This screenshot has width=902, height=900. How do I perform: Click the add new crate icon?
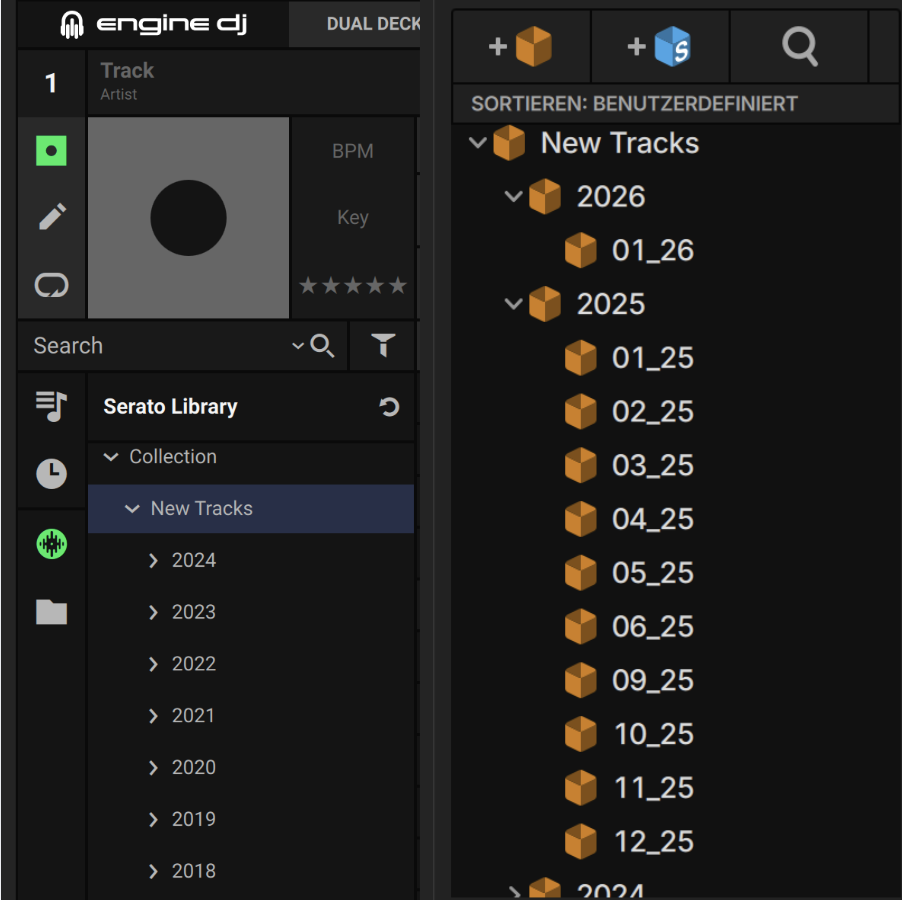click(x=521, y=47)
